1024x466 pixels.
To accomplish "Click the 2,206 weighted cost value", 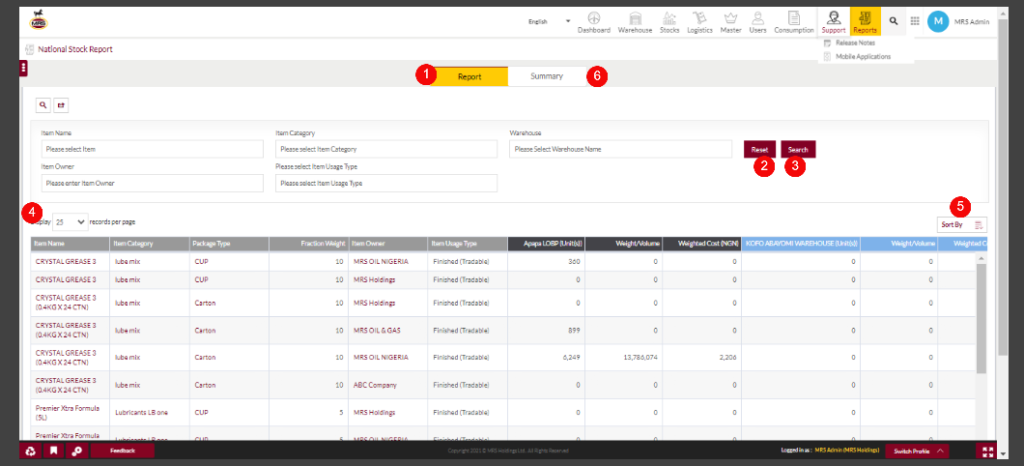I will (729, 358).
